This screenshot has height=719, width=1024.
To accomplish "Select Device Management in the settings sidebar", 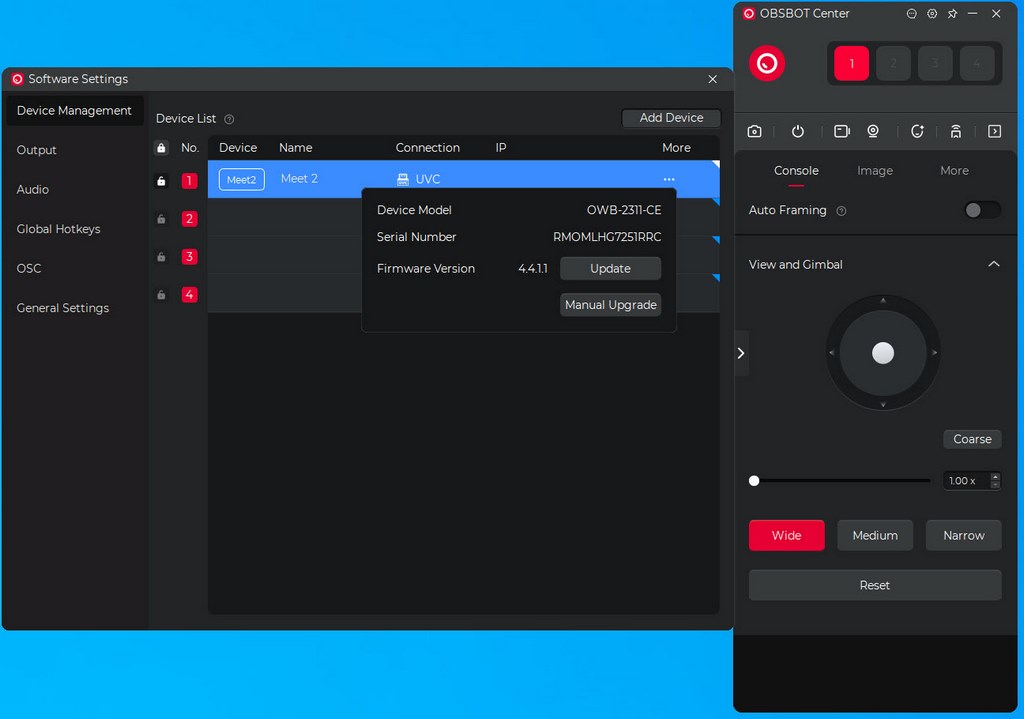I will click(x=74, y=110).
